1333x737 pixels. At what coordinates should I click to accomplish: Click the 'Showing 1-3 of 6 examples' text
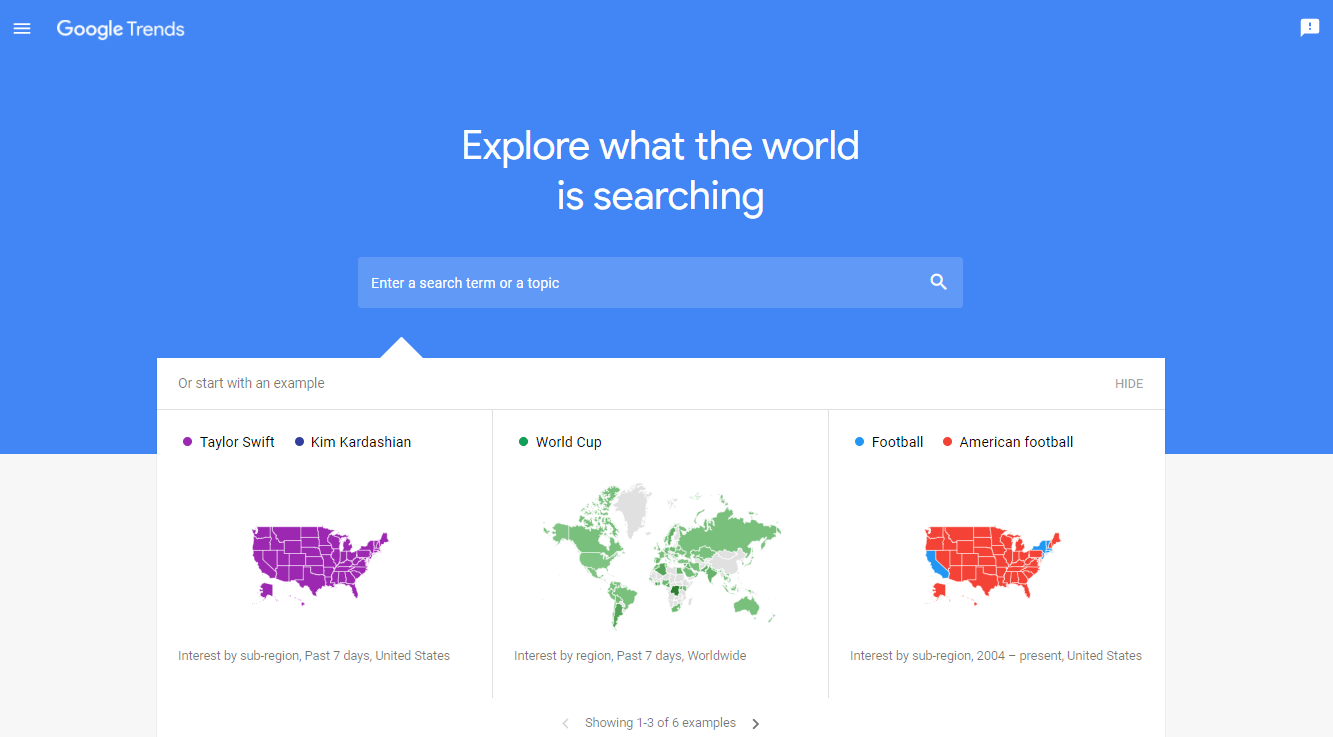coord(660,723)
